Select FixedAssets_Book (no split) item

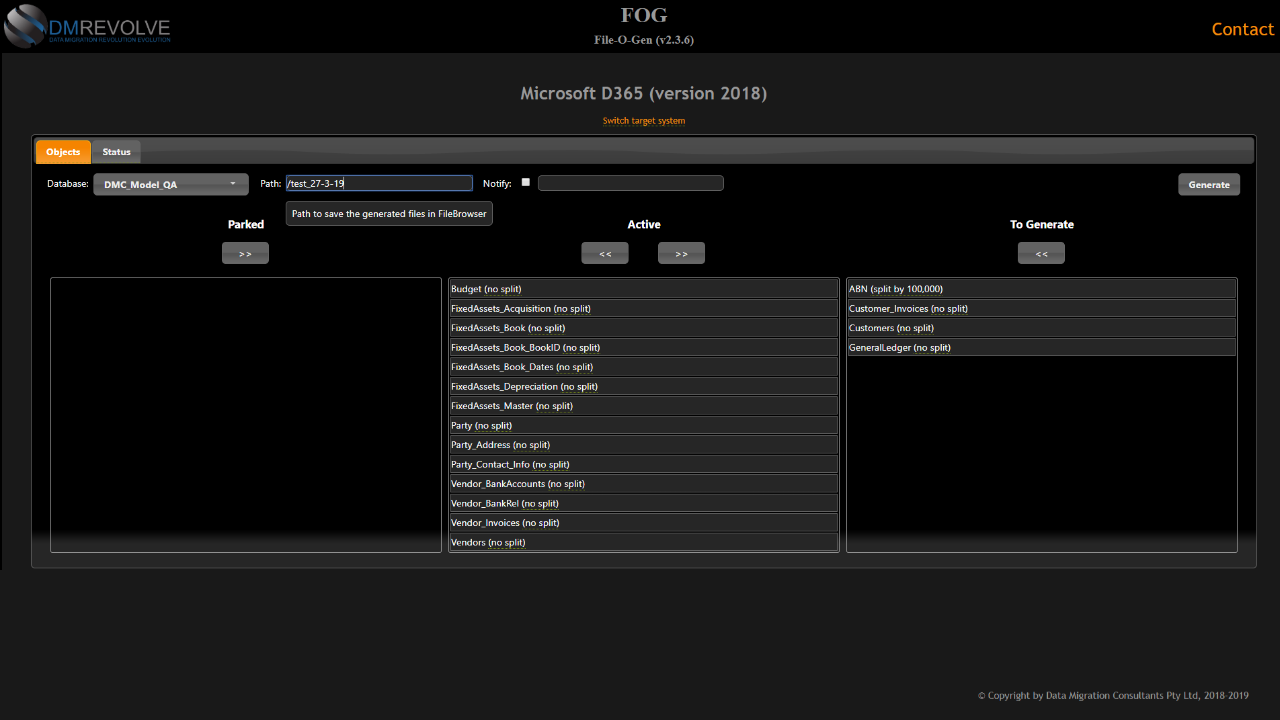click(x=643, y=328)
